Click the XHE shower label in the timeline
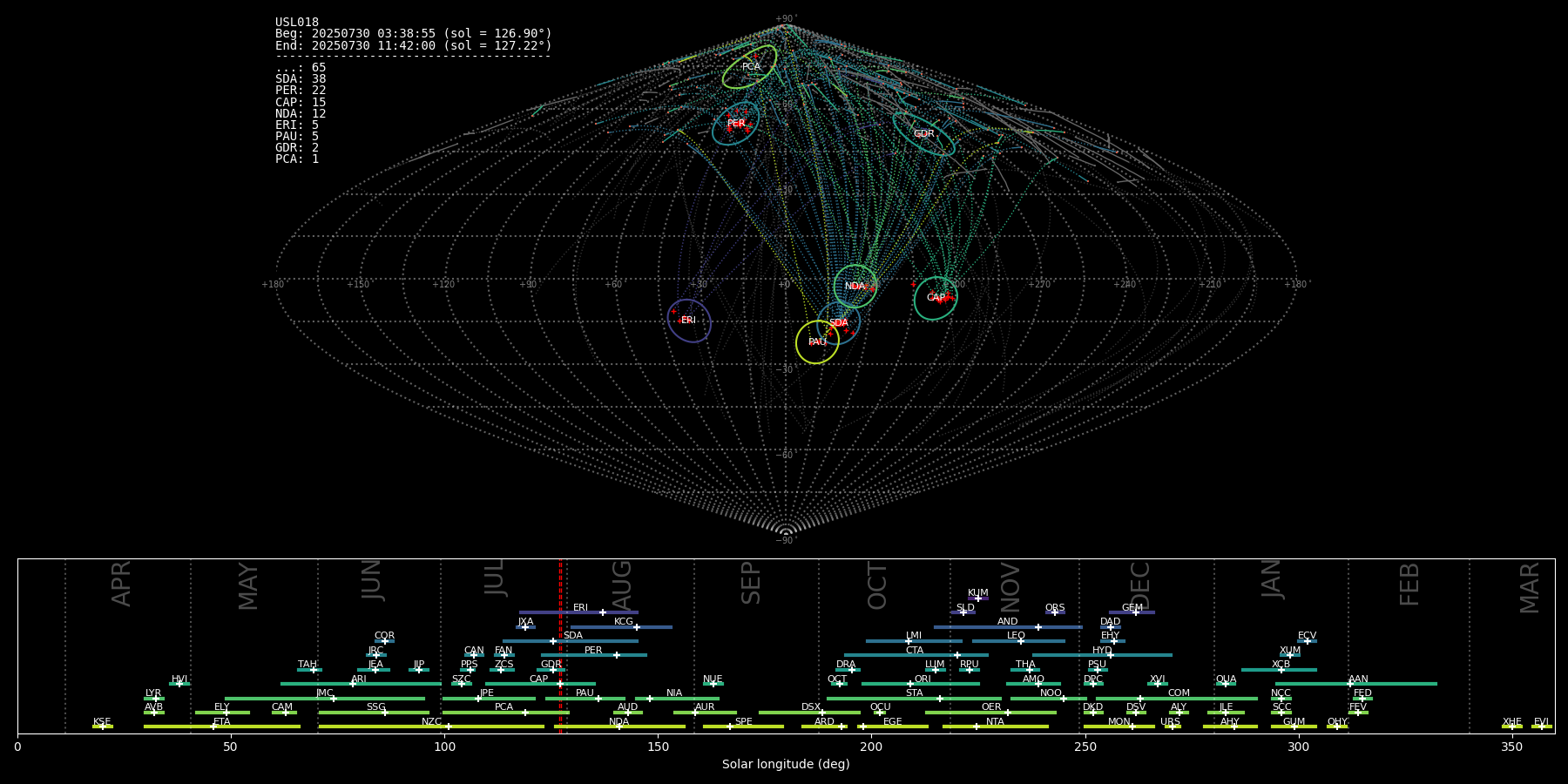Screen dimensions: 1568x784 point(1512,722)
